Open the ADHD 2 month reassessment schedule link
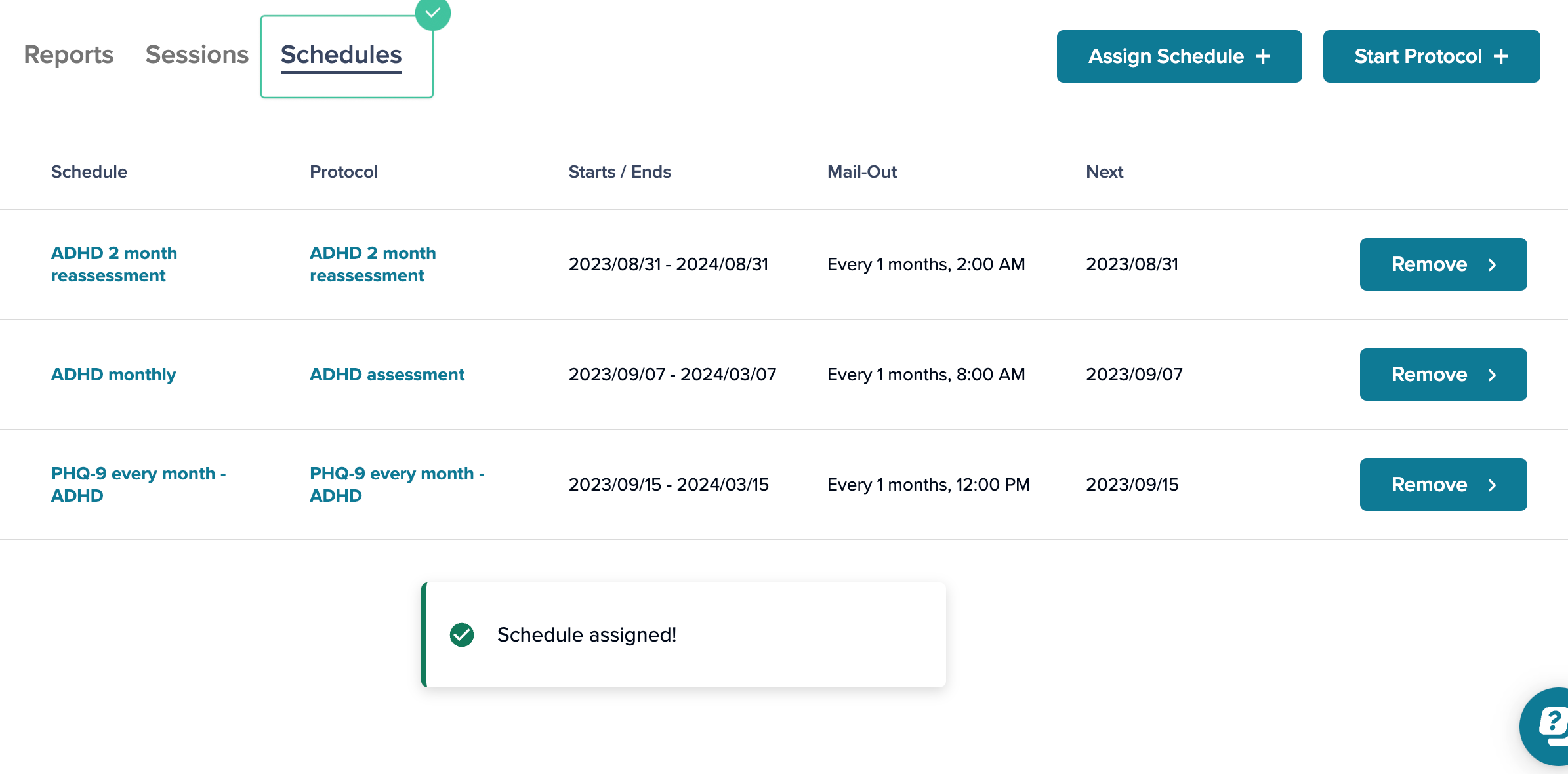The width and height of the screenshot is (1568, 774). click(114, 264)
